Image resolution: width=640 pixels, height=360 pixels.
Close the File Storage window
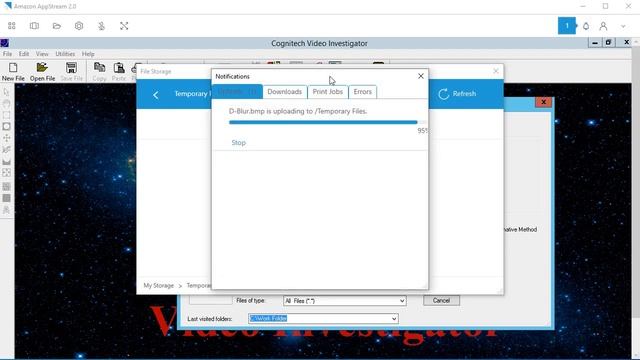pyautogui.click(x=496, y=71)
